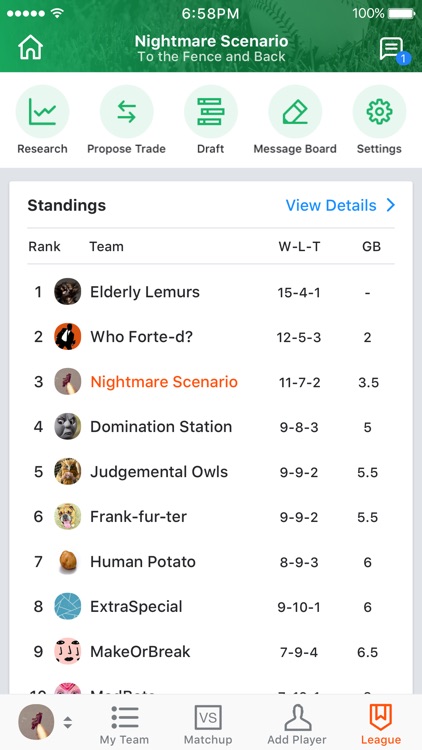
Task: Open the Draft icon
Action: (211, 111)
